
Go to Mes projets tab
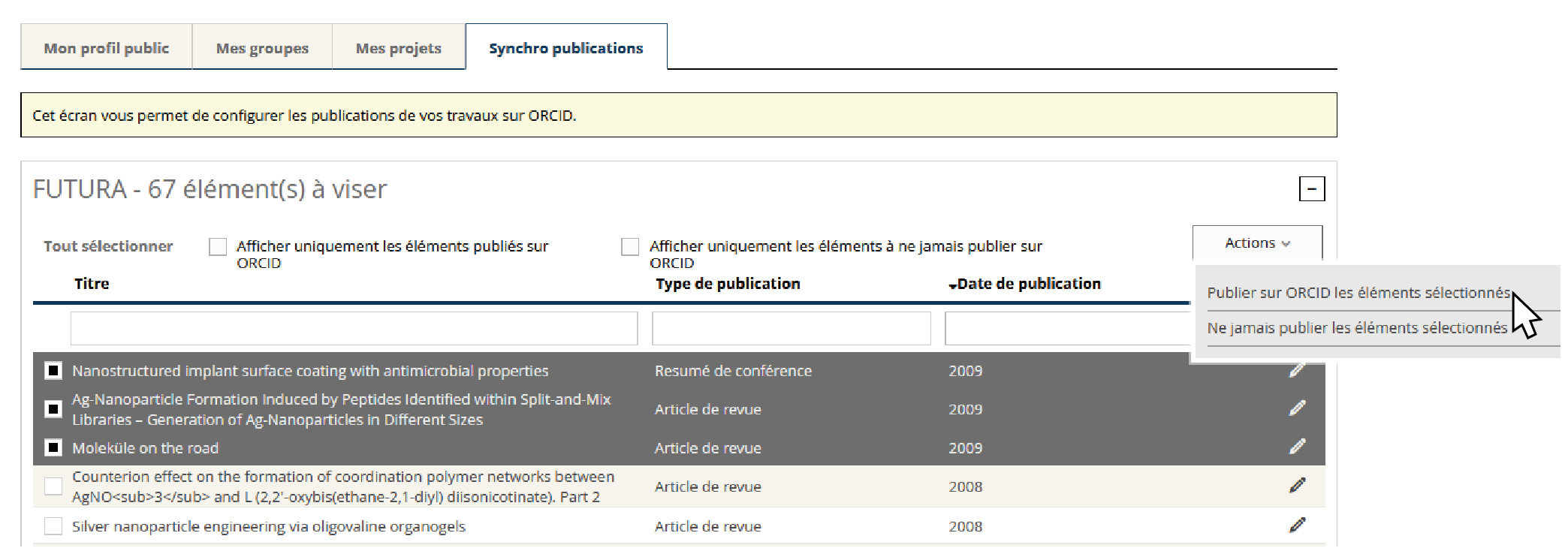click(x=399, y=47)
